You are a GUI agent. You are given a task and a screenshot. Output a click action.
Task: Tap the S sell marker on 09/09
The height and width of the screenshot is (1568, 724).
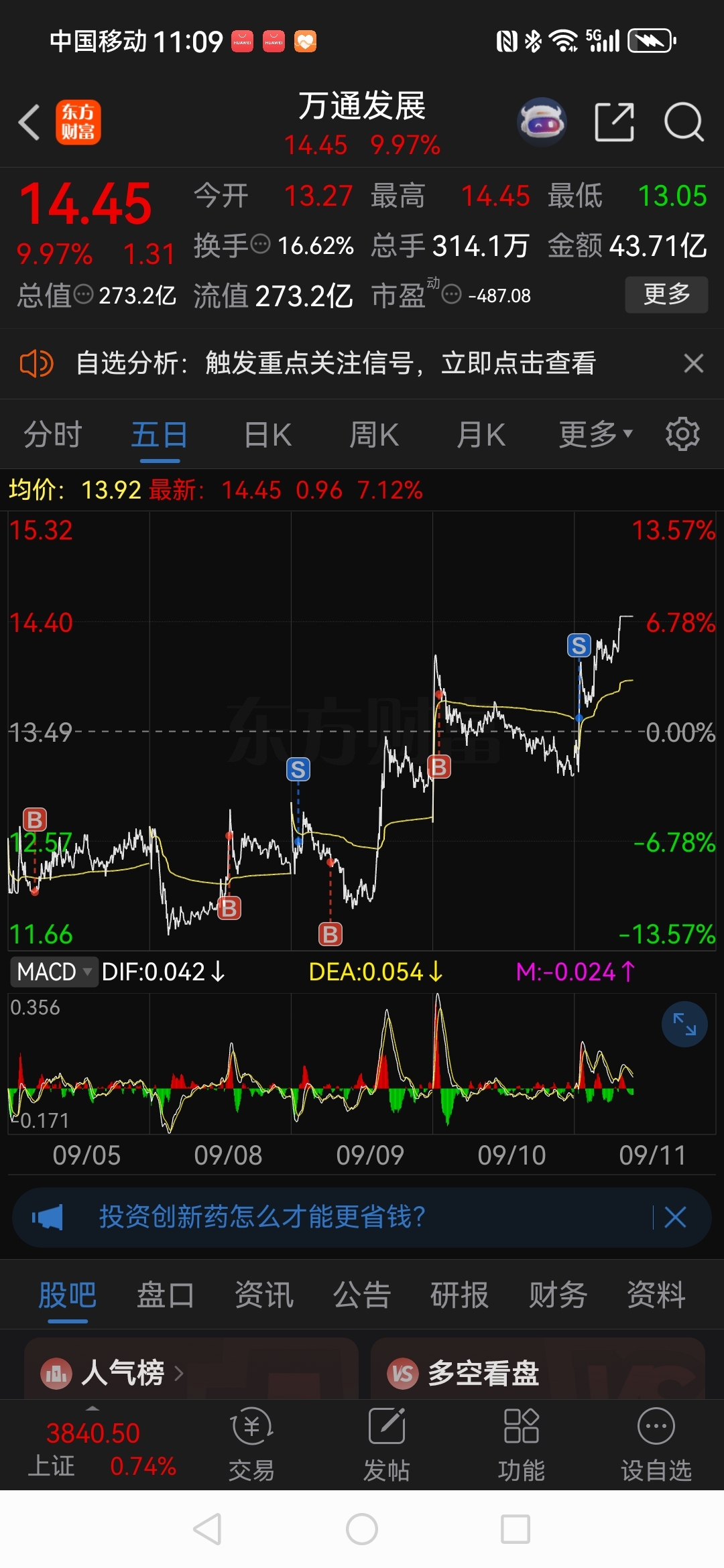[298, 769]
